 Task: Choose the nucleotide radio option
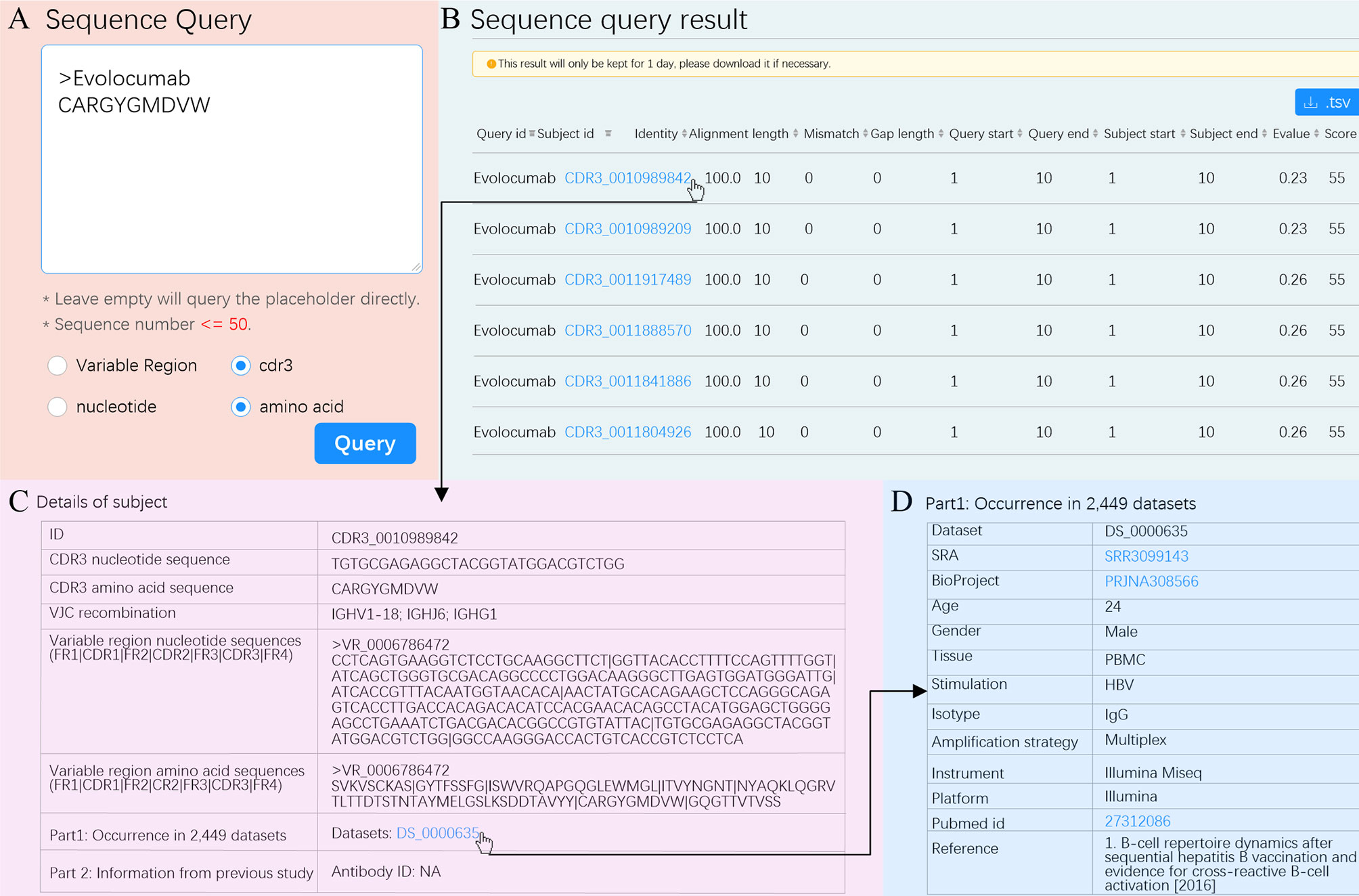[58, 407]
